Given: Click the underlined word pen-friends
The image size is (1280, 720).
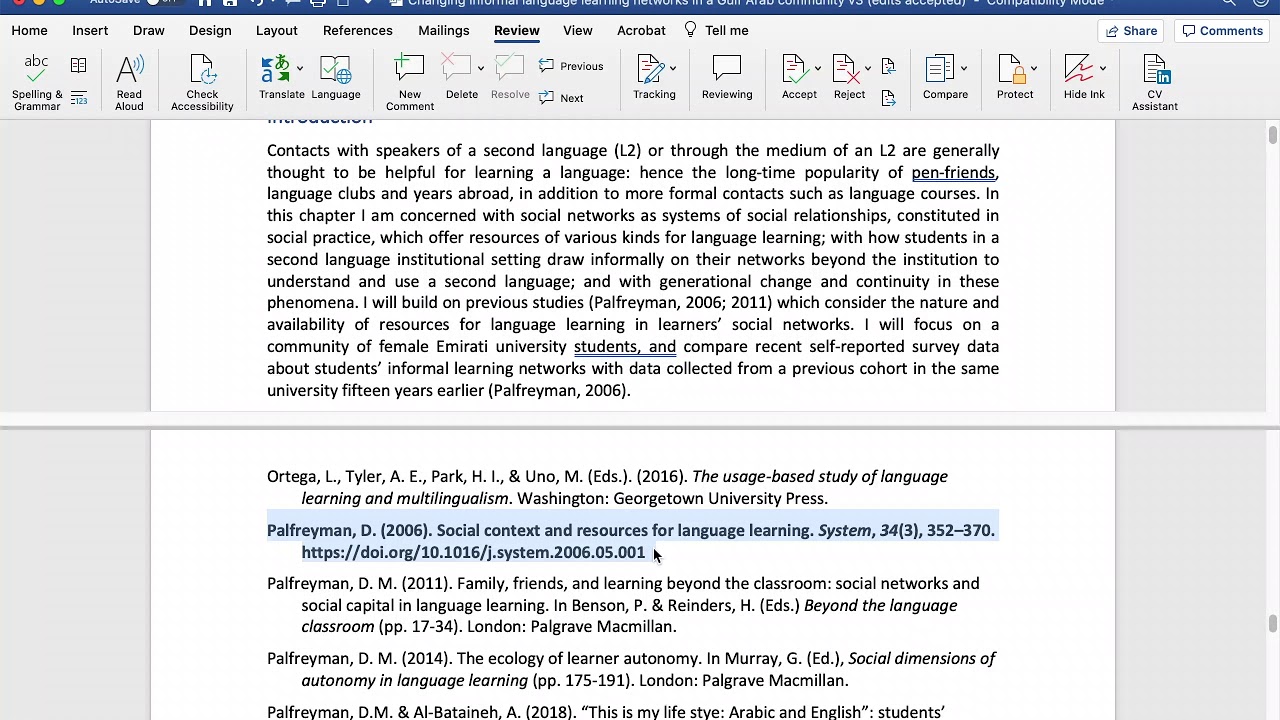Looking at the screenshot, I should tap(953, 172).
